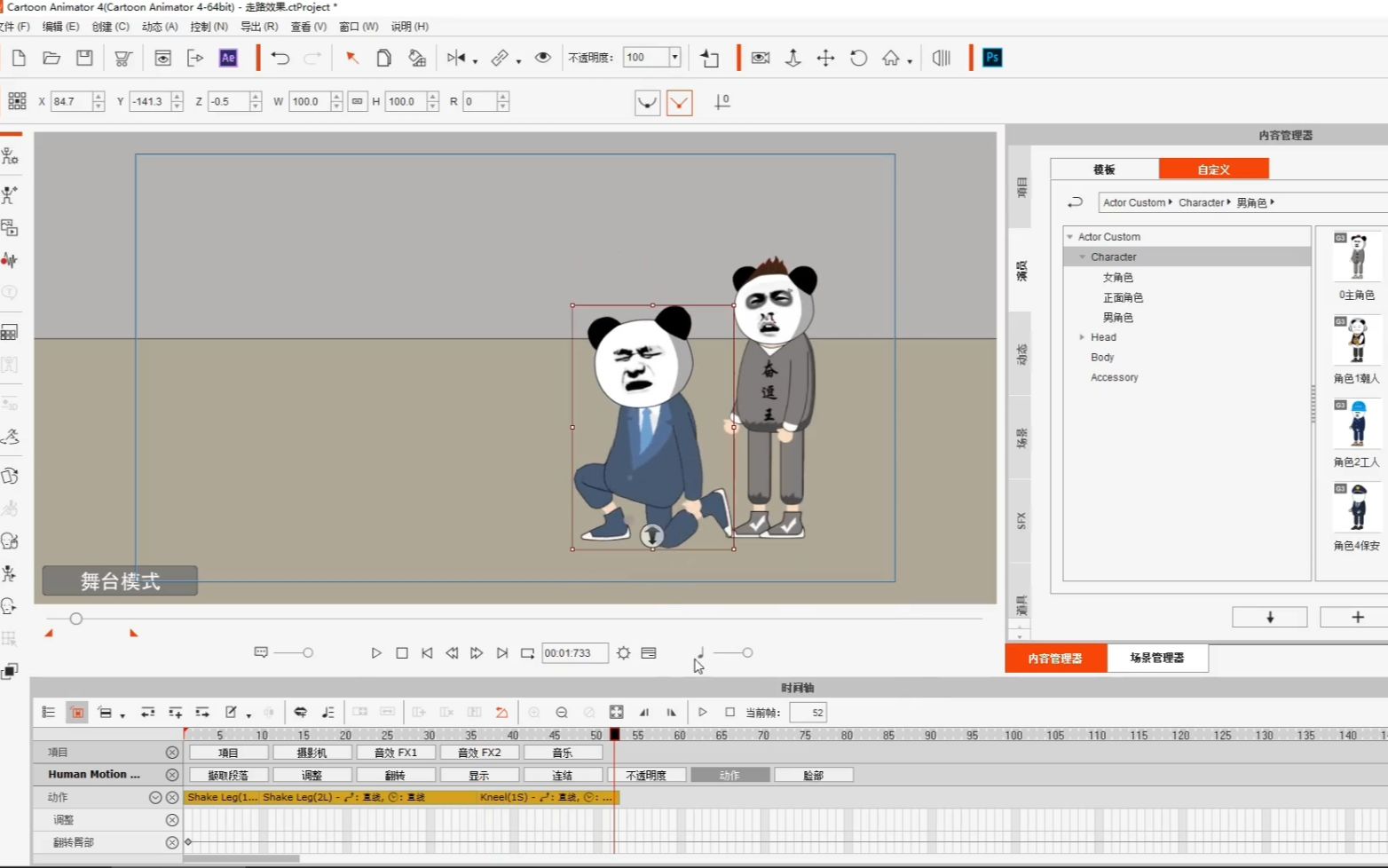1388x868 pixels.
Task: Open the 窗口 (W) menu
Action: (359, 27)
